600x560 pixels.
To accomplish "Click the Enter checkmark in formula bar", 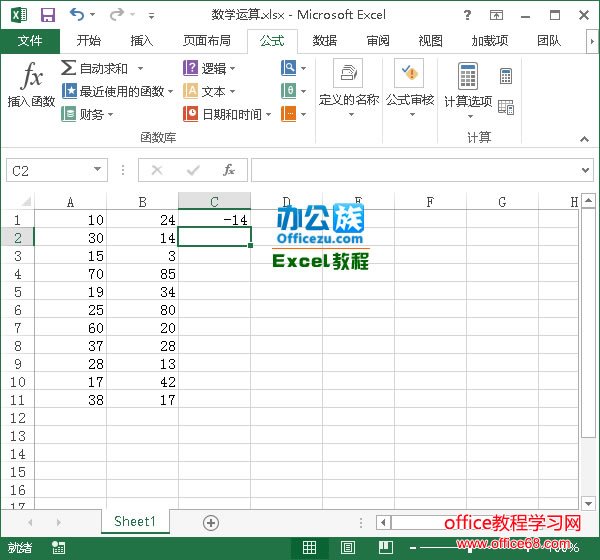I will pos(193,170).
